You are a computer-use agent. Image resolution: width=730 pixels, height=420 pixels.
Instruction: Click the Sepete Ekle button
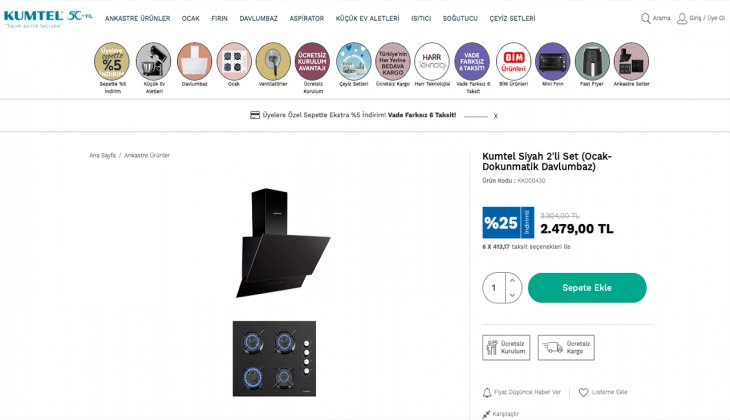pos(587,288)
